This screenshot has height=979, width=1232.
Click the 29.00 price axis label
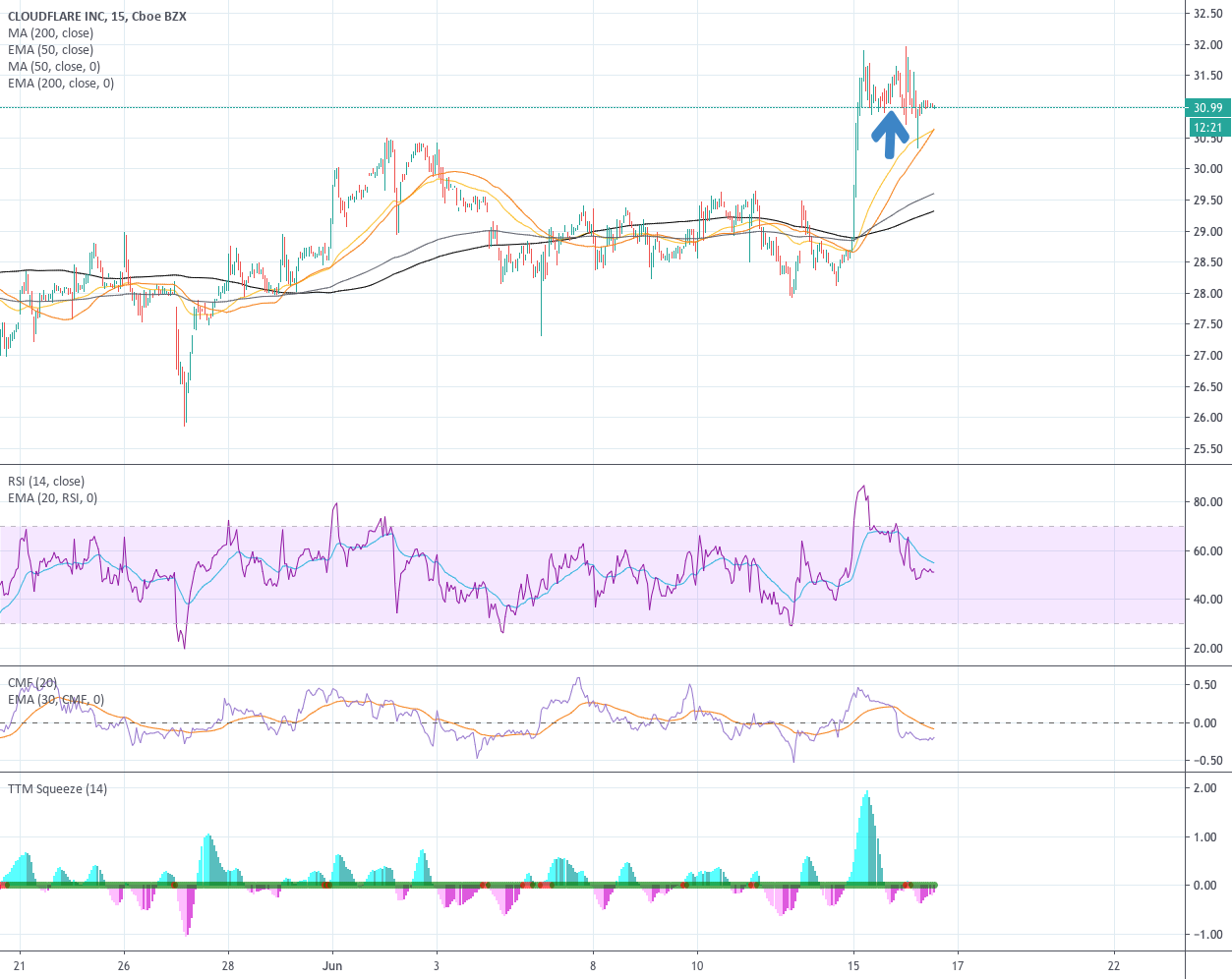point(1207,232)
